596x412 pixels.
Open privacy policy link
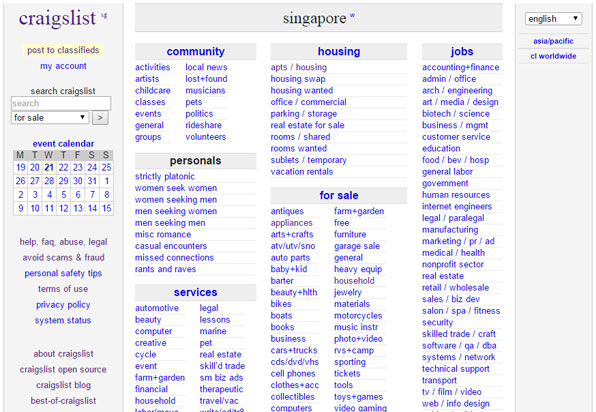click(x=63, y=305)
